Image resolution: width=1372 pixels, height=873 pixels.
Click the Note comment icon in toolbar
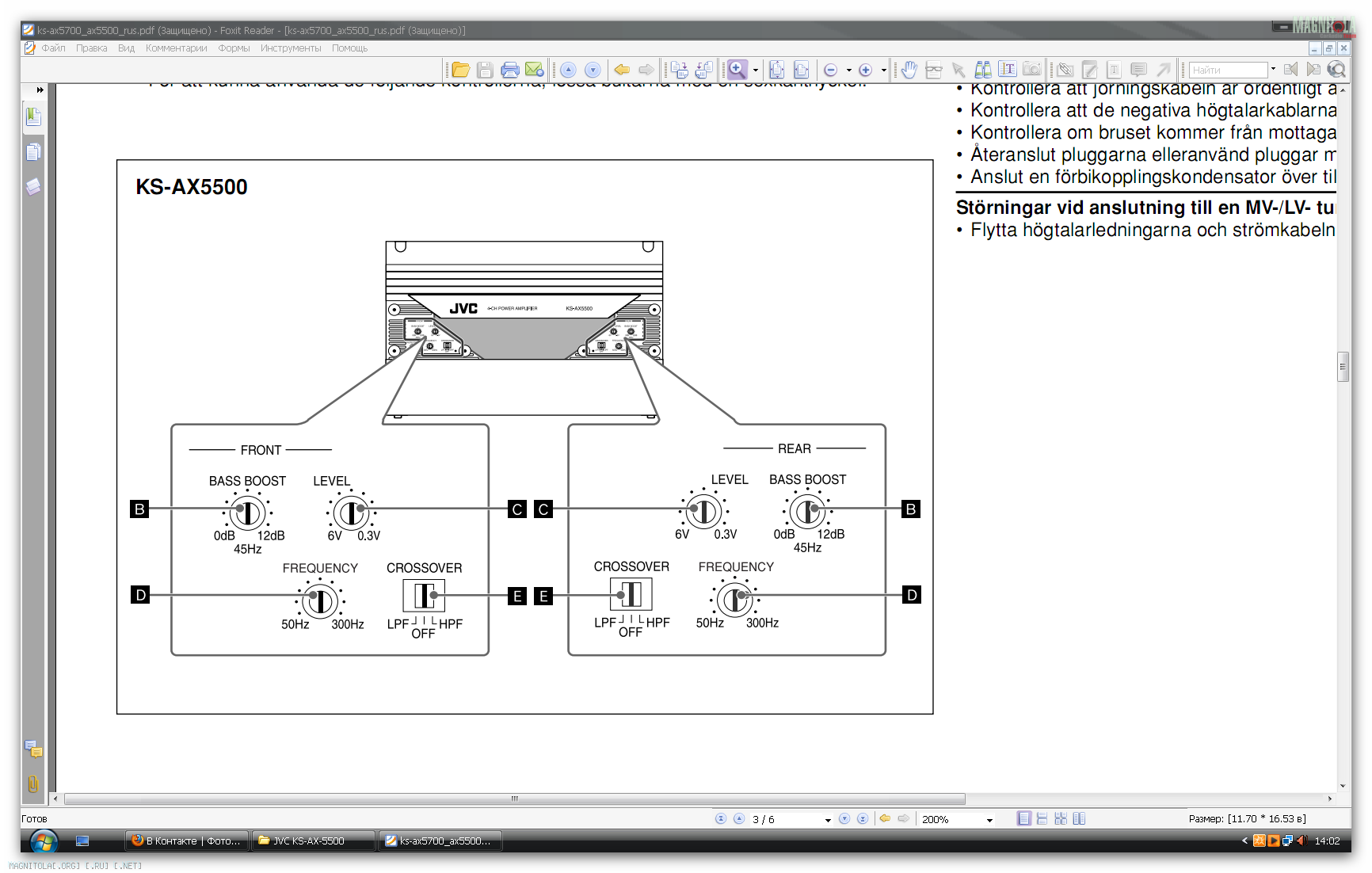(x=1138, y=70)
